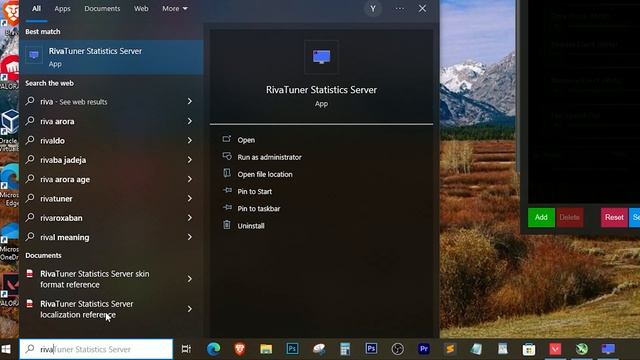Image resolution: width=640 pixels, height=360 pixels.
Task: Expand the 'rivatuner' suggestion arrow
Action: click(190, 198)
